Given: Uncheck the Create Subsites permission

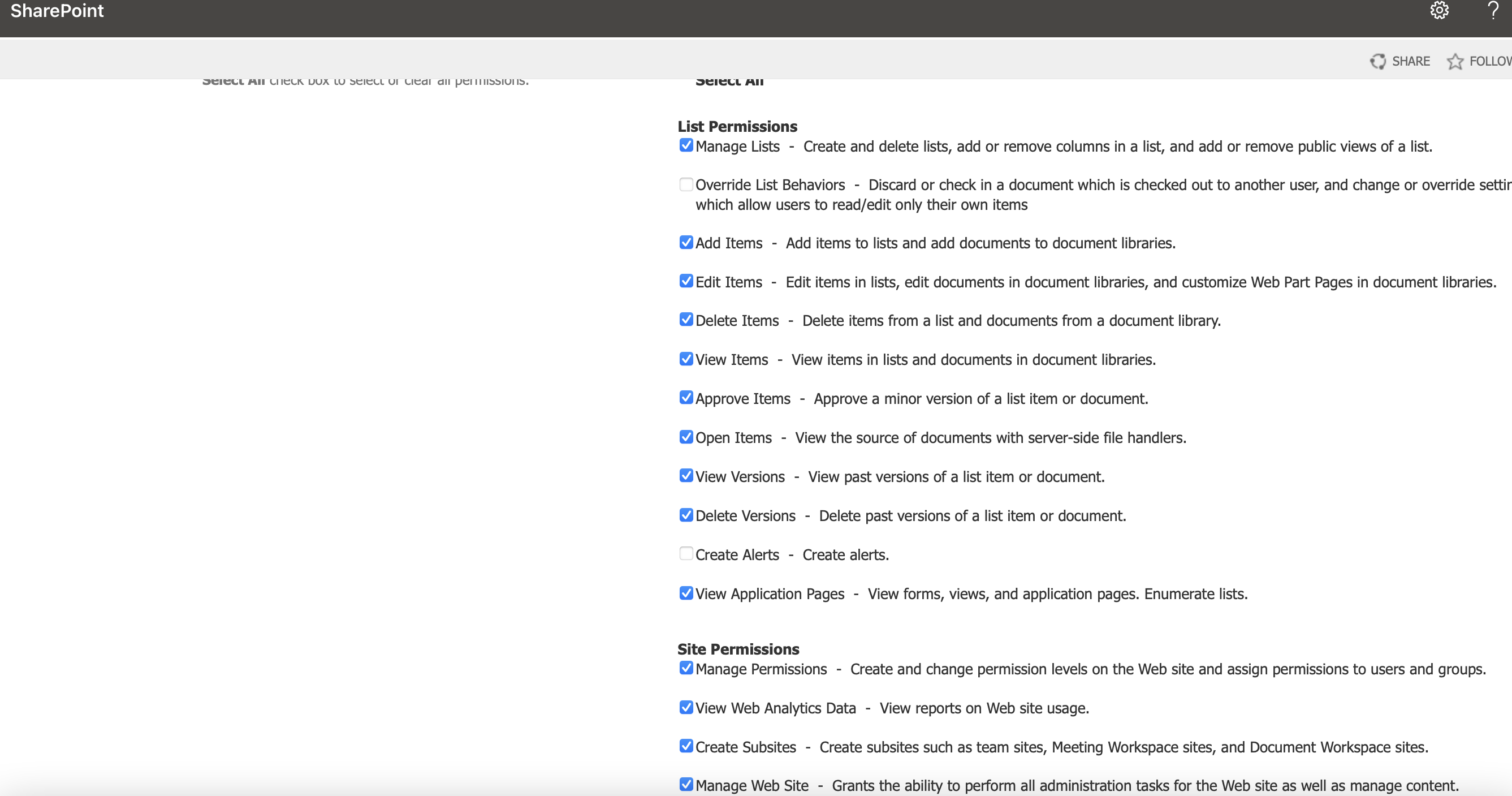Looking at the screenshot, I should tap(686, 746).
